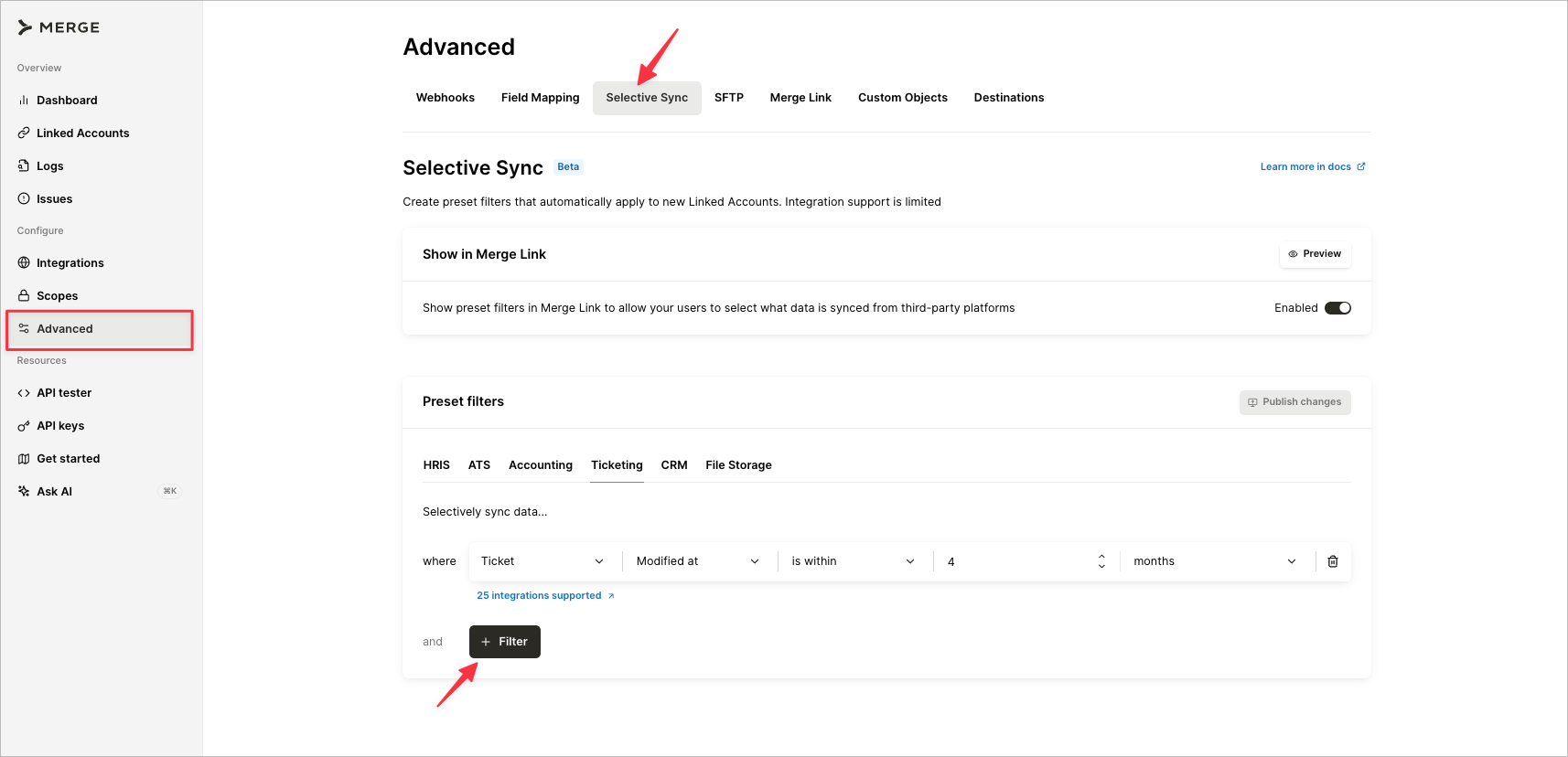Viewport: 1568px width, 757px height.
Task: Launch Ask AI from sidebar
Action: [101, 492]
